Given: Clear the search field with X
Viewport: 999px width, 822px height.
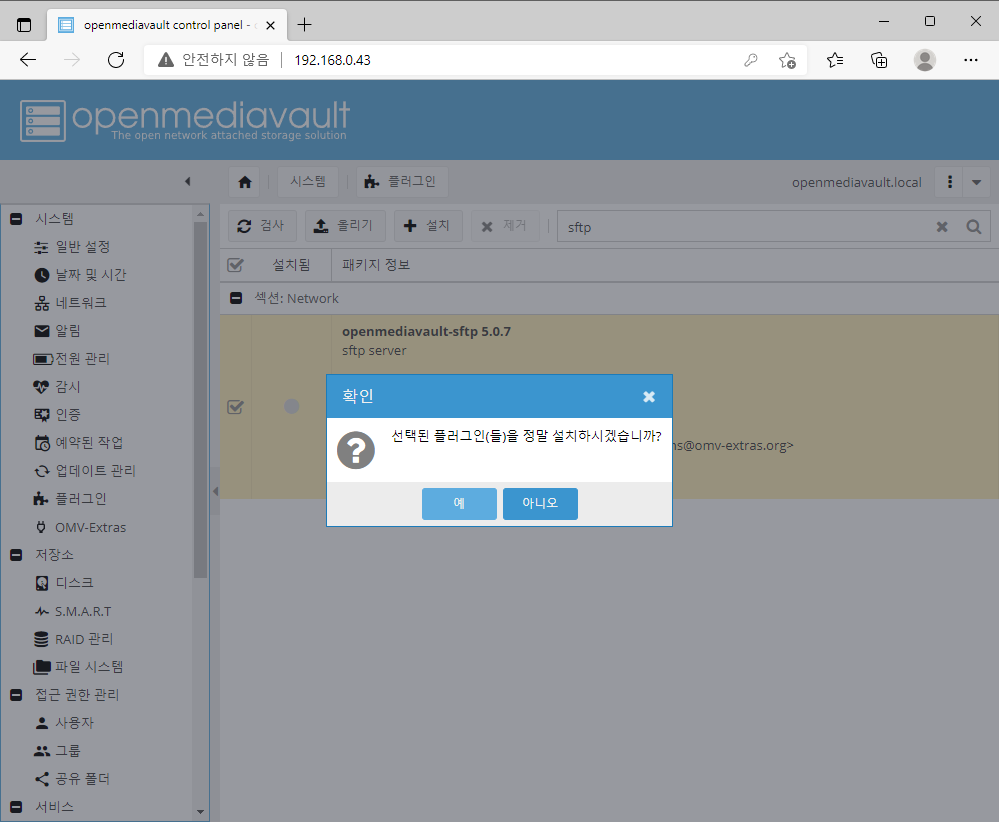Looking at the screenshot, I should pyautogui.click(x=942, y=227).
